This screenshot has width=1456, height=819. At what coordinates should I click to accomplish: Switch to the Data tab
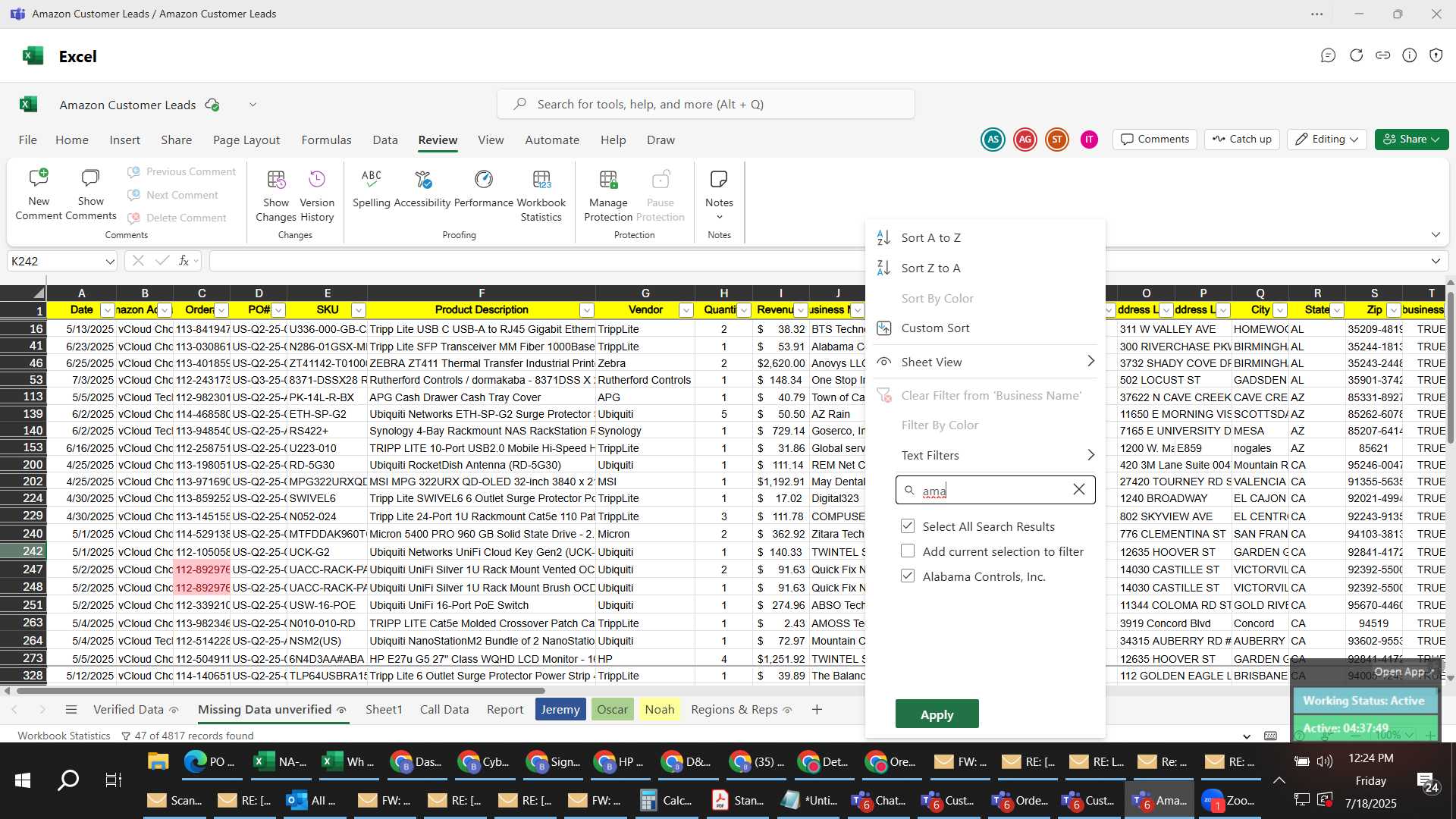385,140
